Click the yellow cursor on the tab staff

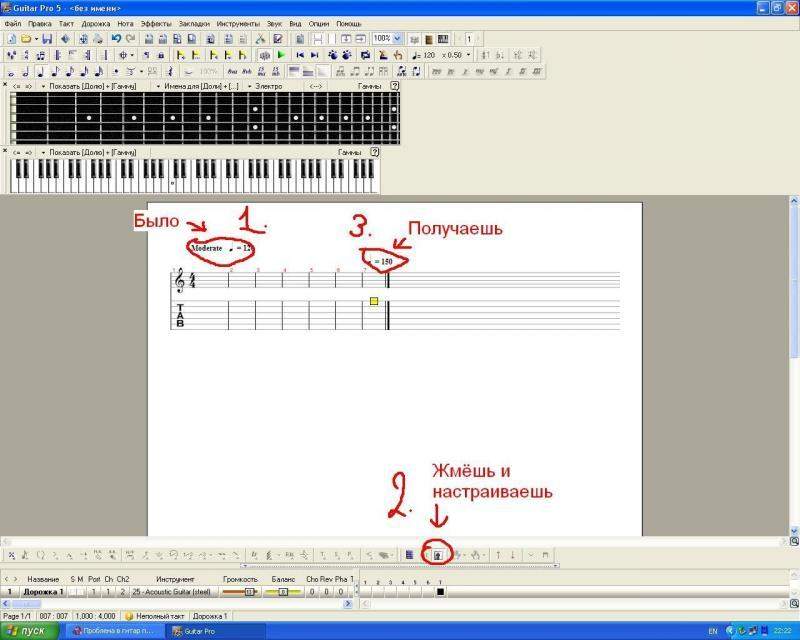[x=374, y=301]
